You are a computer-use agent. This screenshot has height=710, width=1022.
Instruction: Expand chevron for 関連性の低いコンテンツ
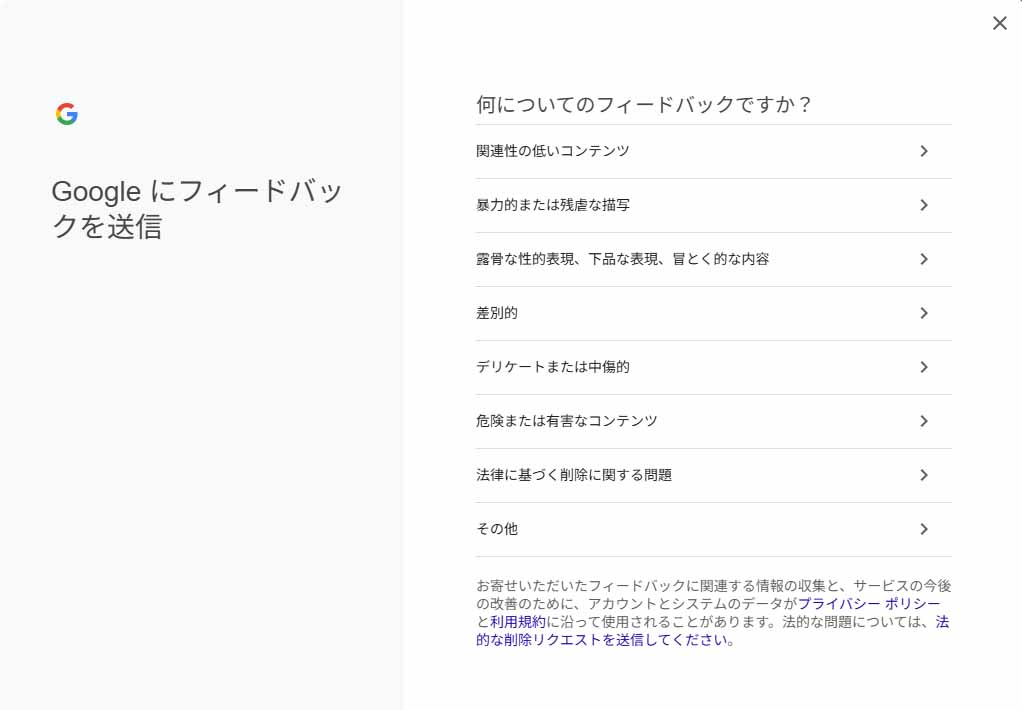(x=924, y=151)
